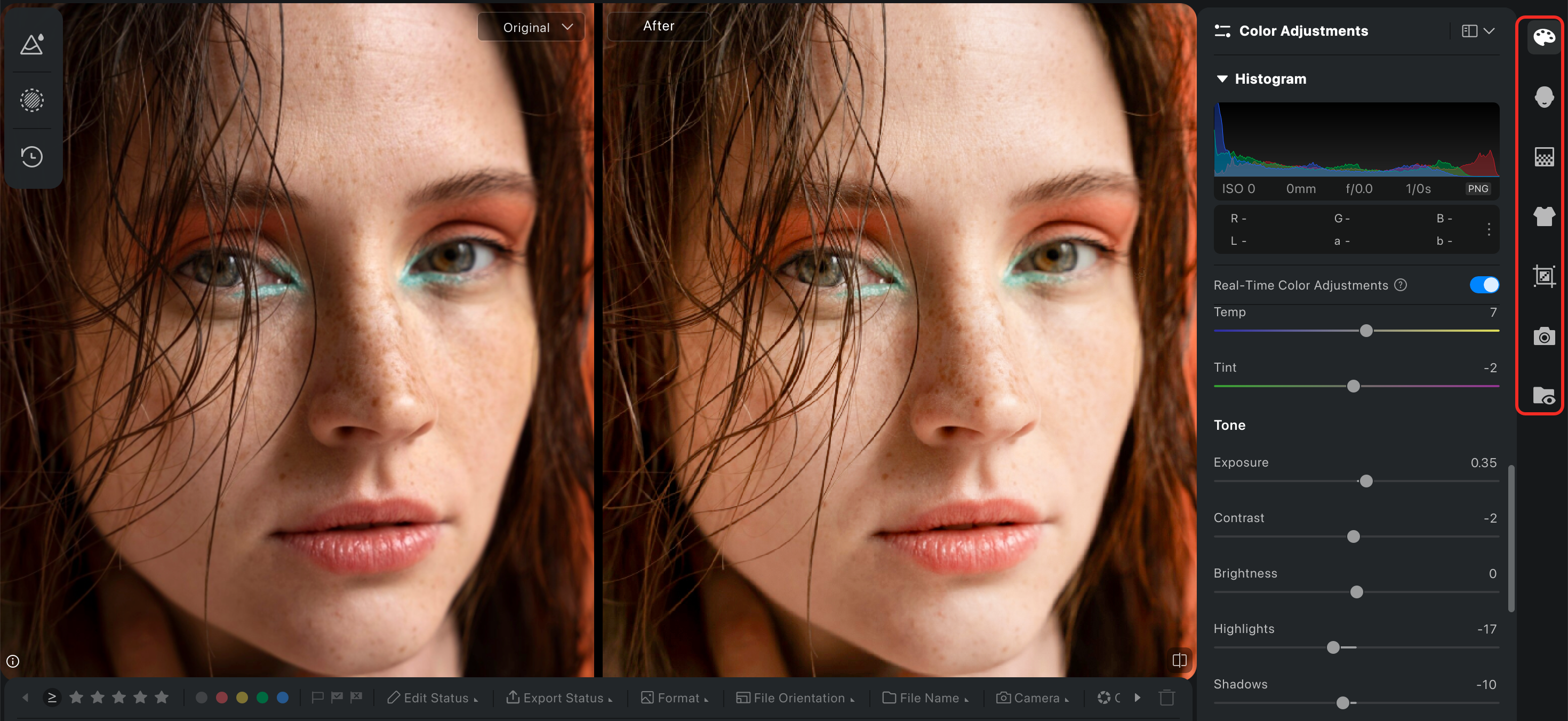
Task: Filter by blue color label
Action: coord(283,698)
